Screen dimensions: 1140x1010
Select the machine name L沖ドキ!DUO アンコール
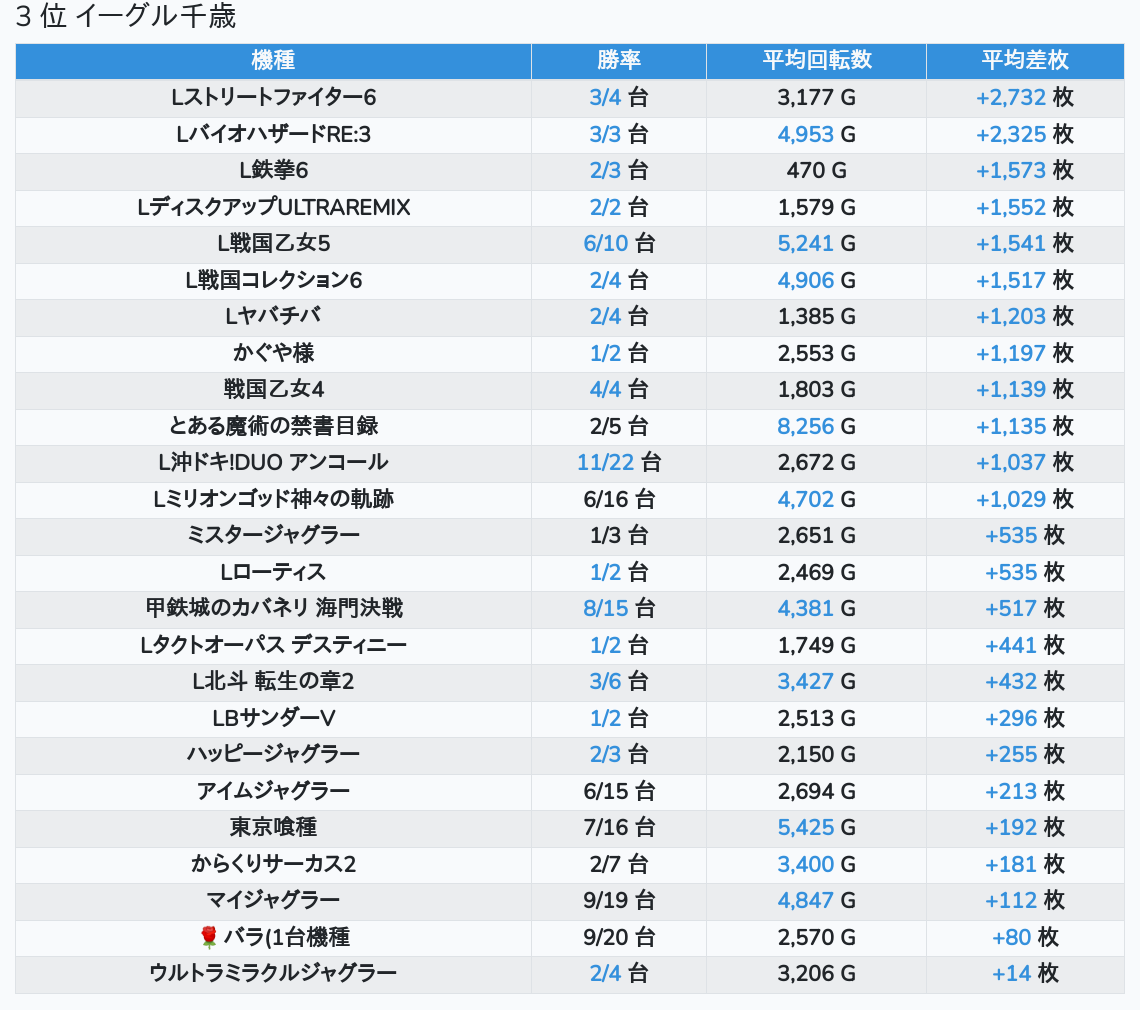pyautogui.click(x=273, y=462)
